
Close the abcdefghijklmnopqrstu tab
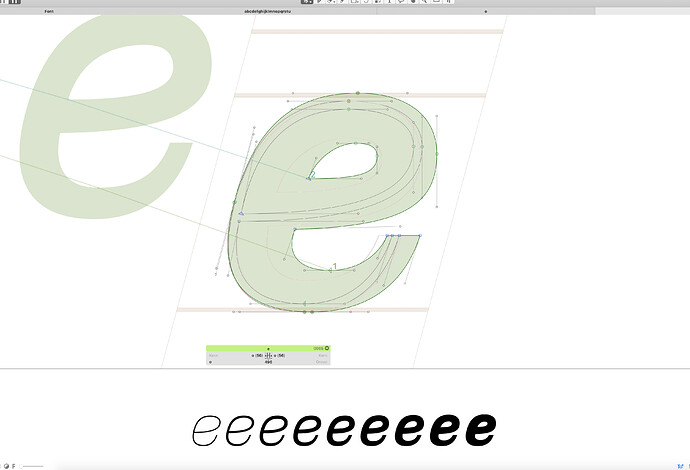click(x=486, y=11)
